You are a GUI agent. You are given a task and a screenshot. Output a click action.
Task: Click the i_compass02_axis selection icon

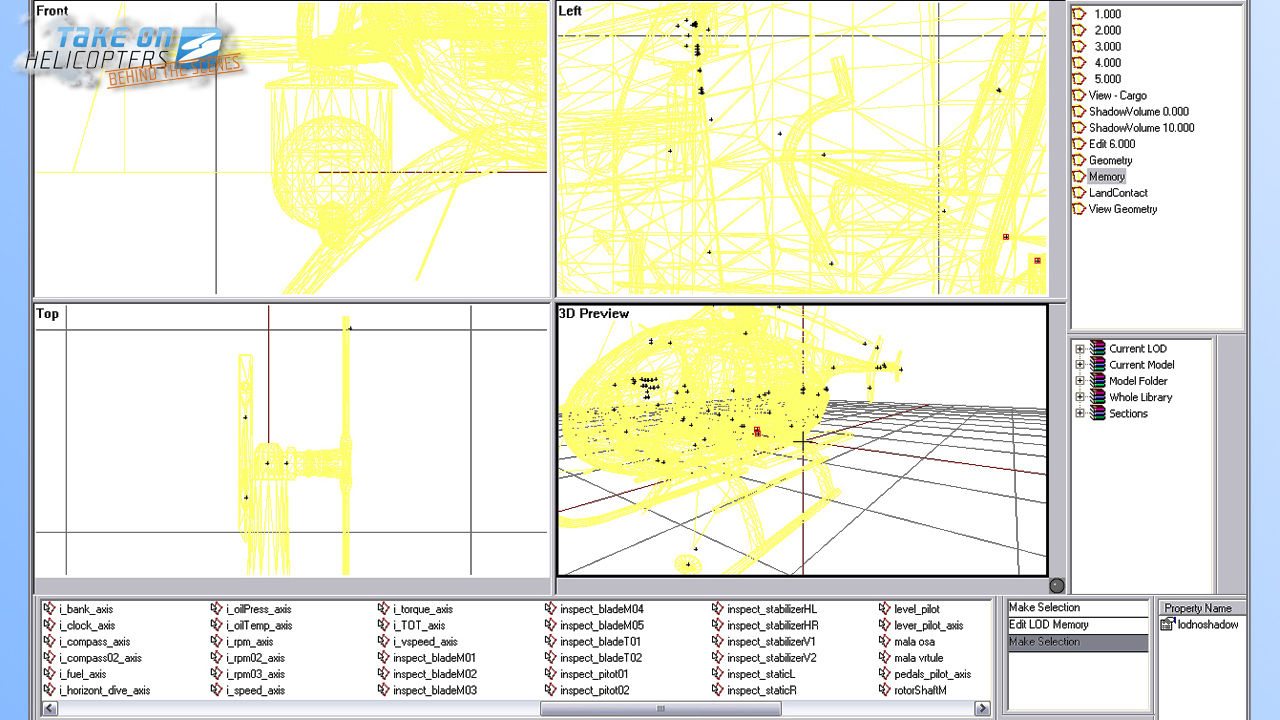[50, 658]
